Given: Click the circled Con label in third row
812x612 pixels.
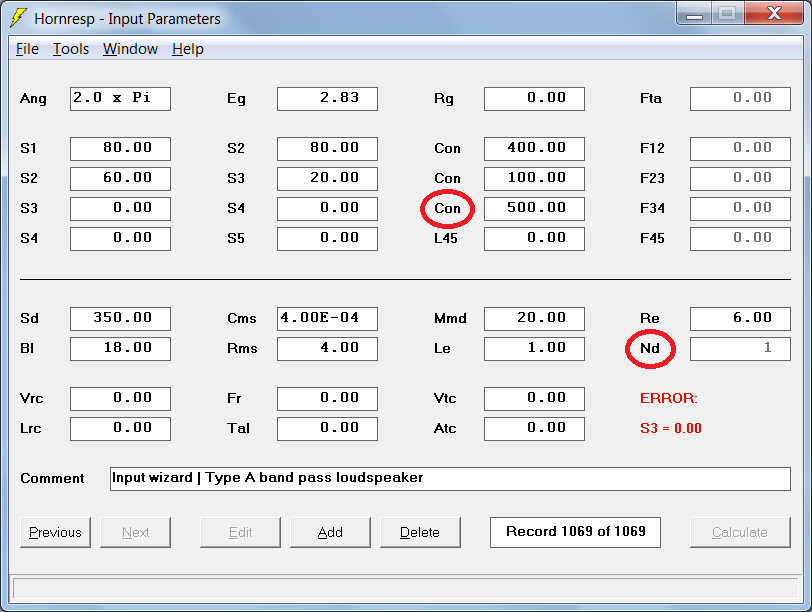Looking at the screenshot, I should click(x=447, y=209).
